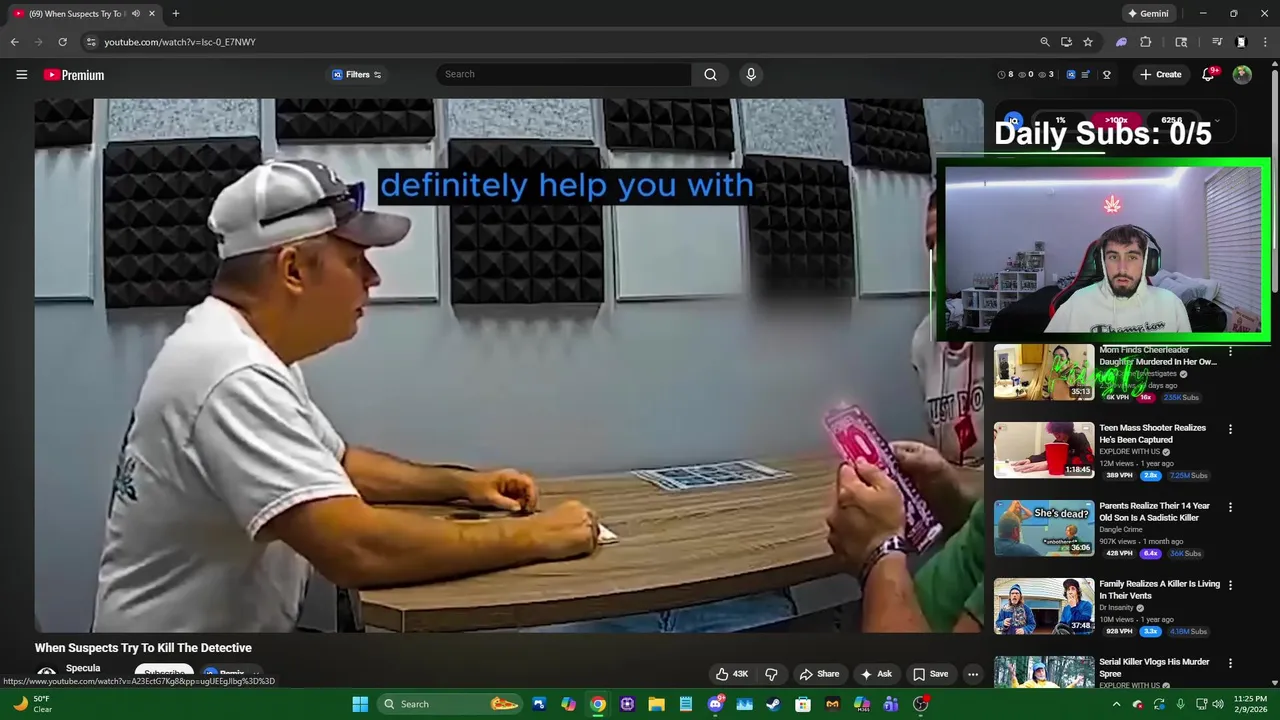The image size is (1280, 720).
Task: Bookmark this page with the star
Action: (x=1088, y=42)
